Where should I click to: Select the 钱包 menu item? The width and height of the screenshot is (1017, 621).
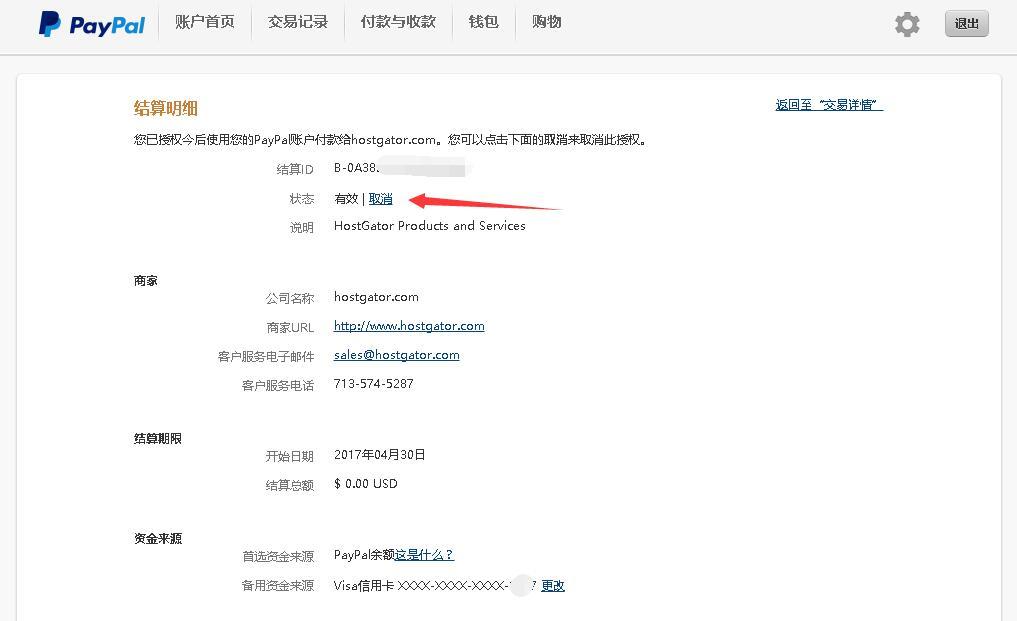(483, 22)
